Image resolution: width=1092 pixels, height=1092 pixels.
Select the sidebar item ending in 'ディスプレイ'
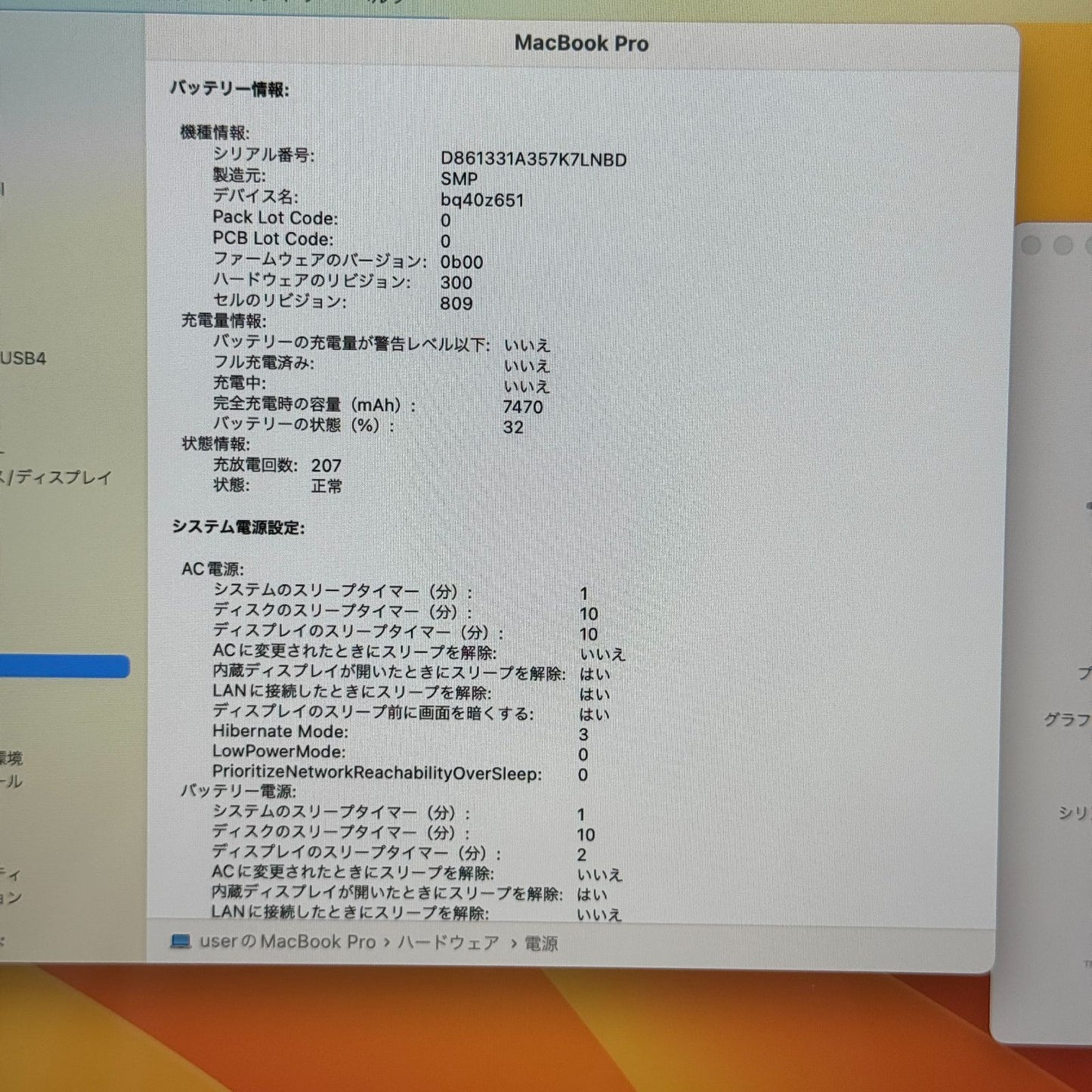(x=56, y=478)
